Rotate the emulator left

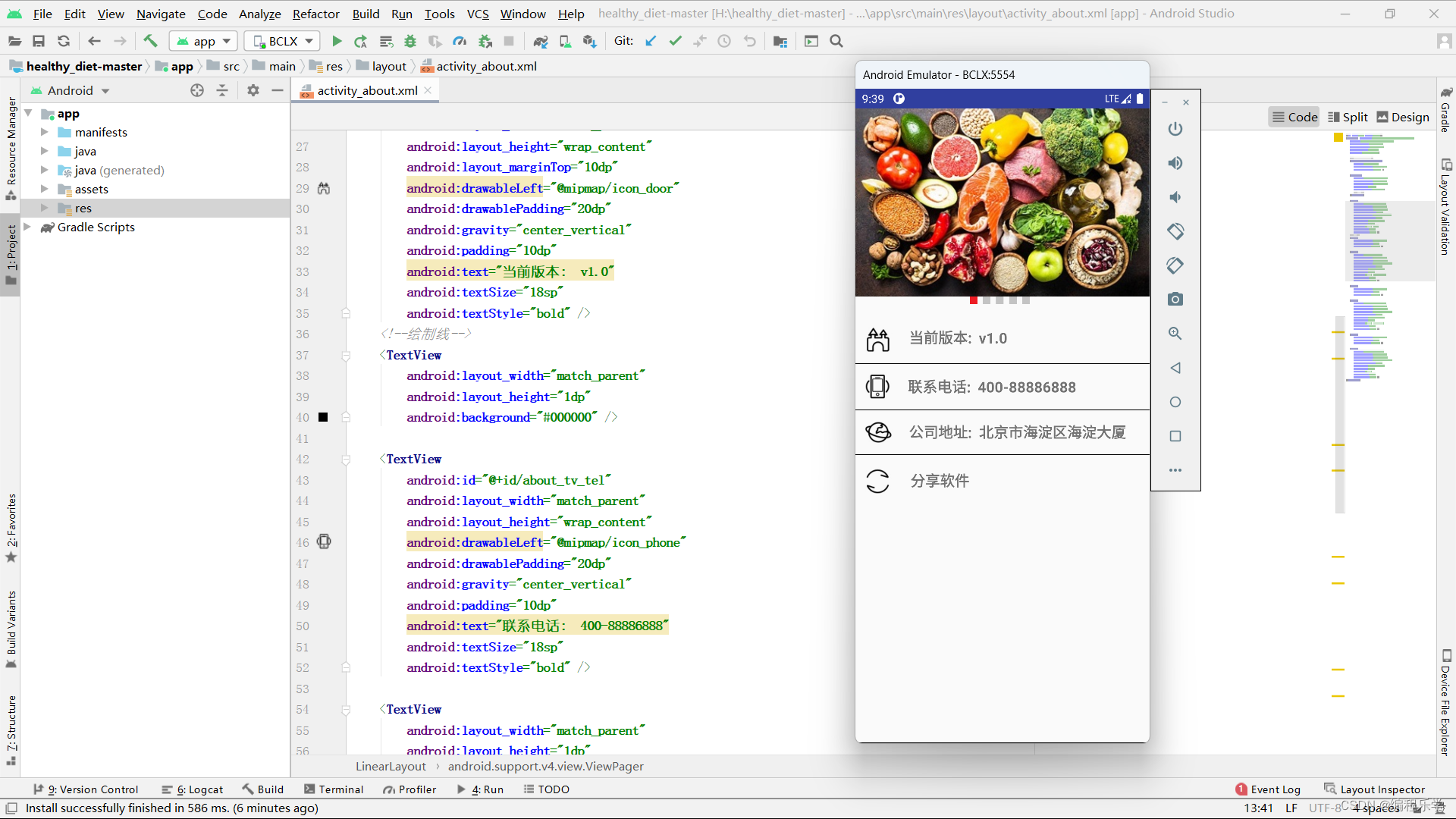click(1175, 232)
